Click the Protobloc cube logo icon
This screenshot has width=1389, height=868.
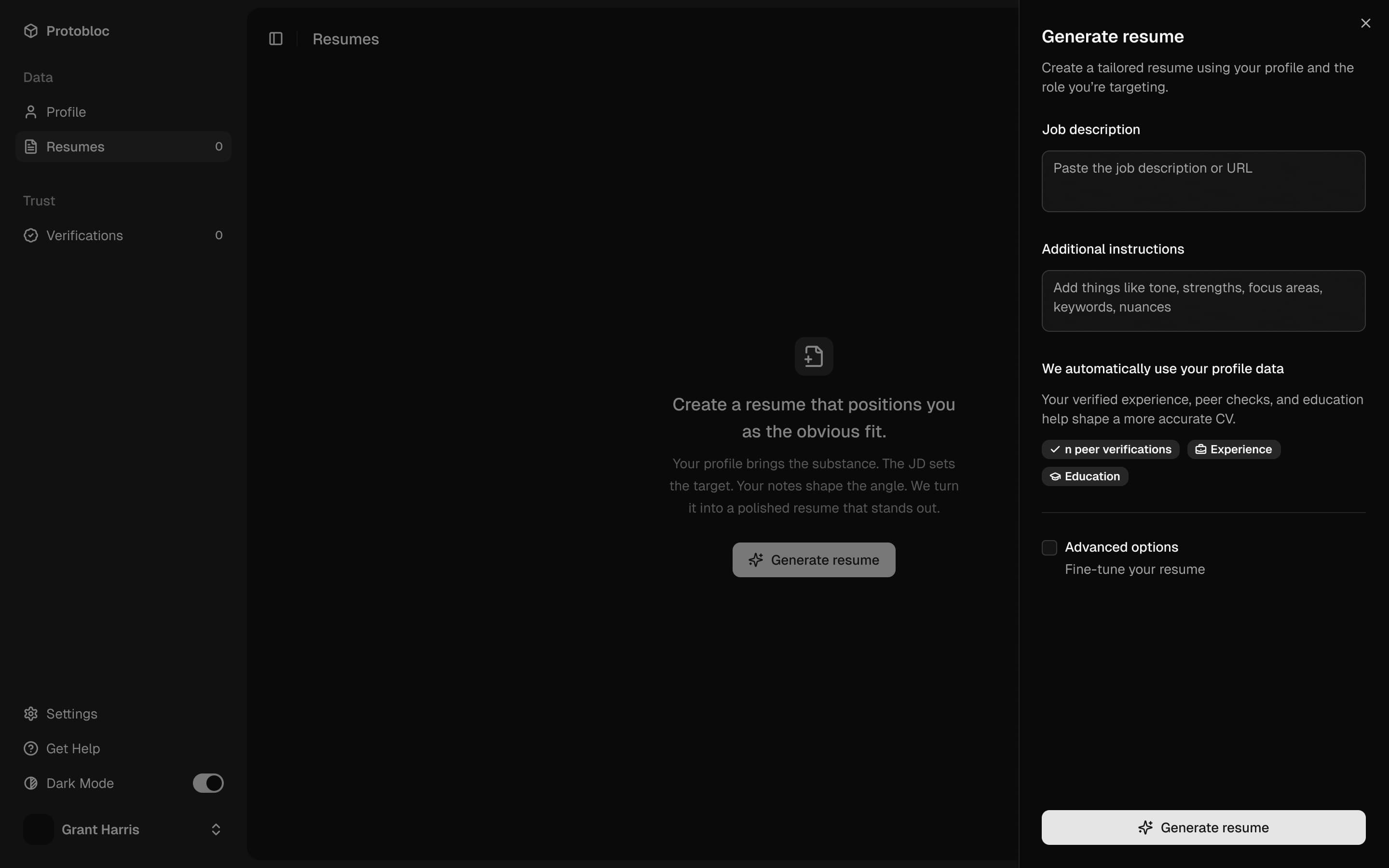pos(31,31)
